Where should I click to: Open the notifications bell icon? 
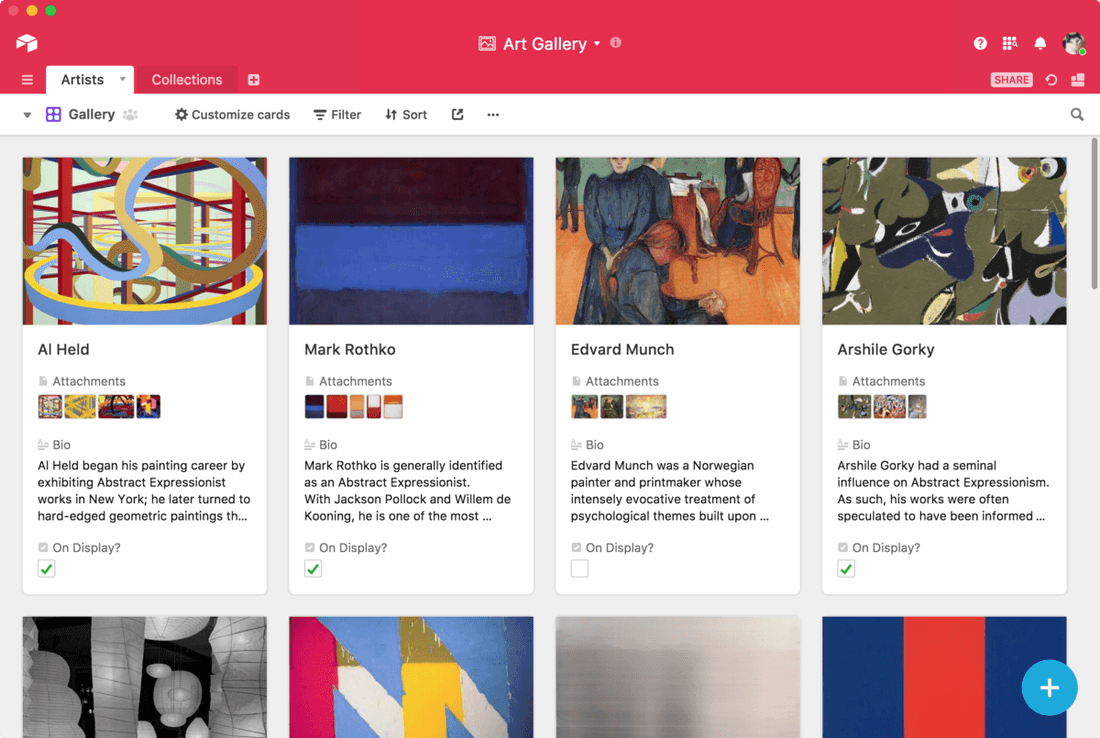(1040, 43)
